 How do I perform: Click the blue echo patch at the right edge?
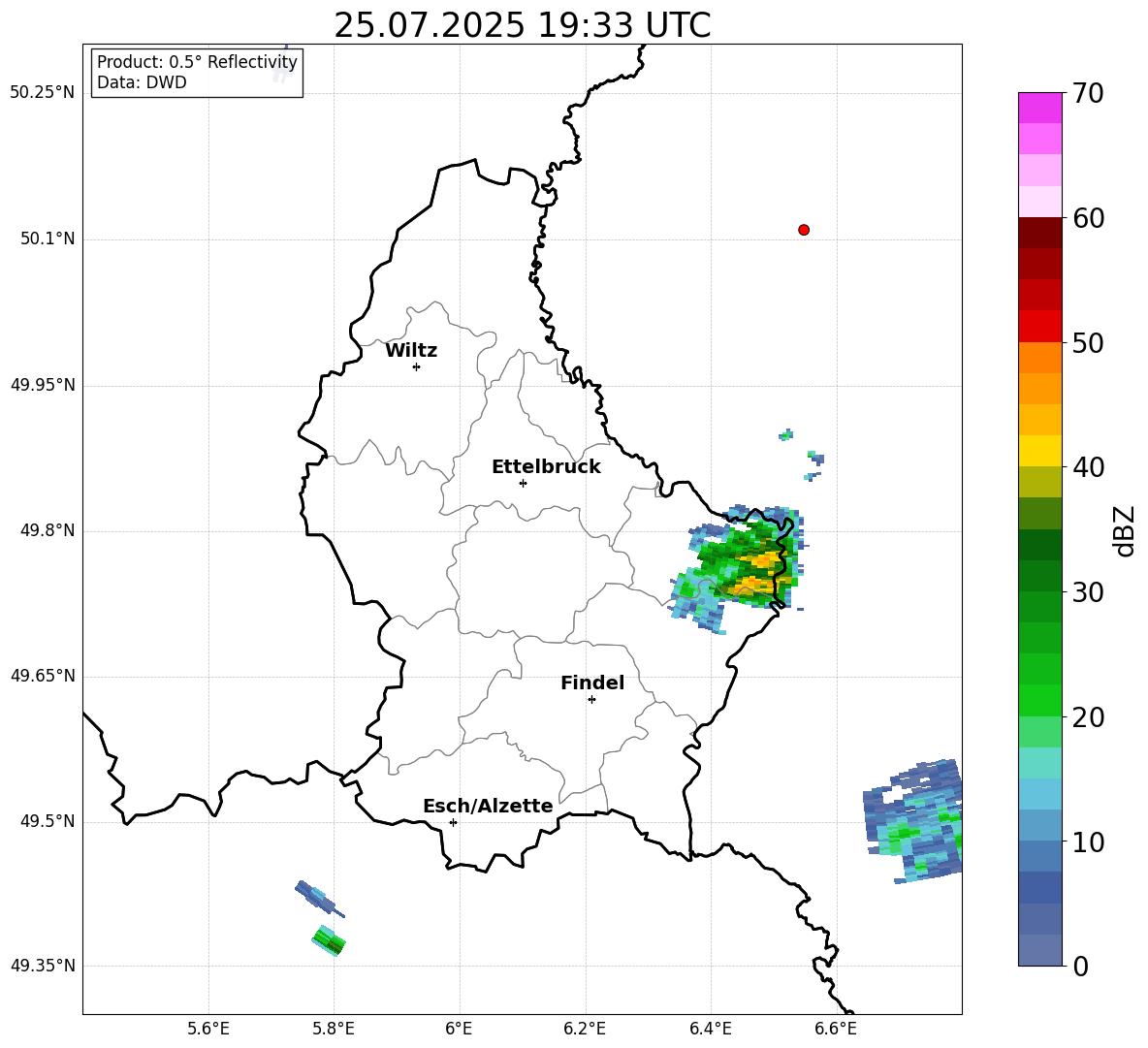click(x=913, y=821)
